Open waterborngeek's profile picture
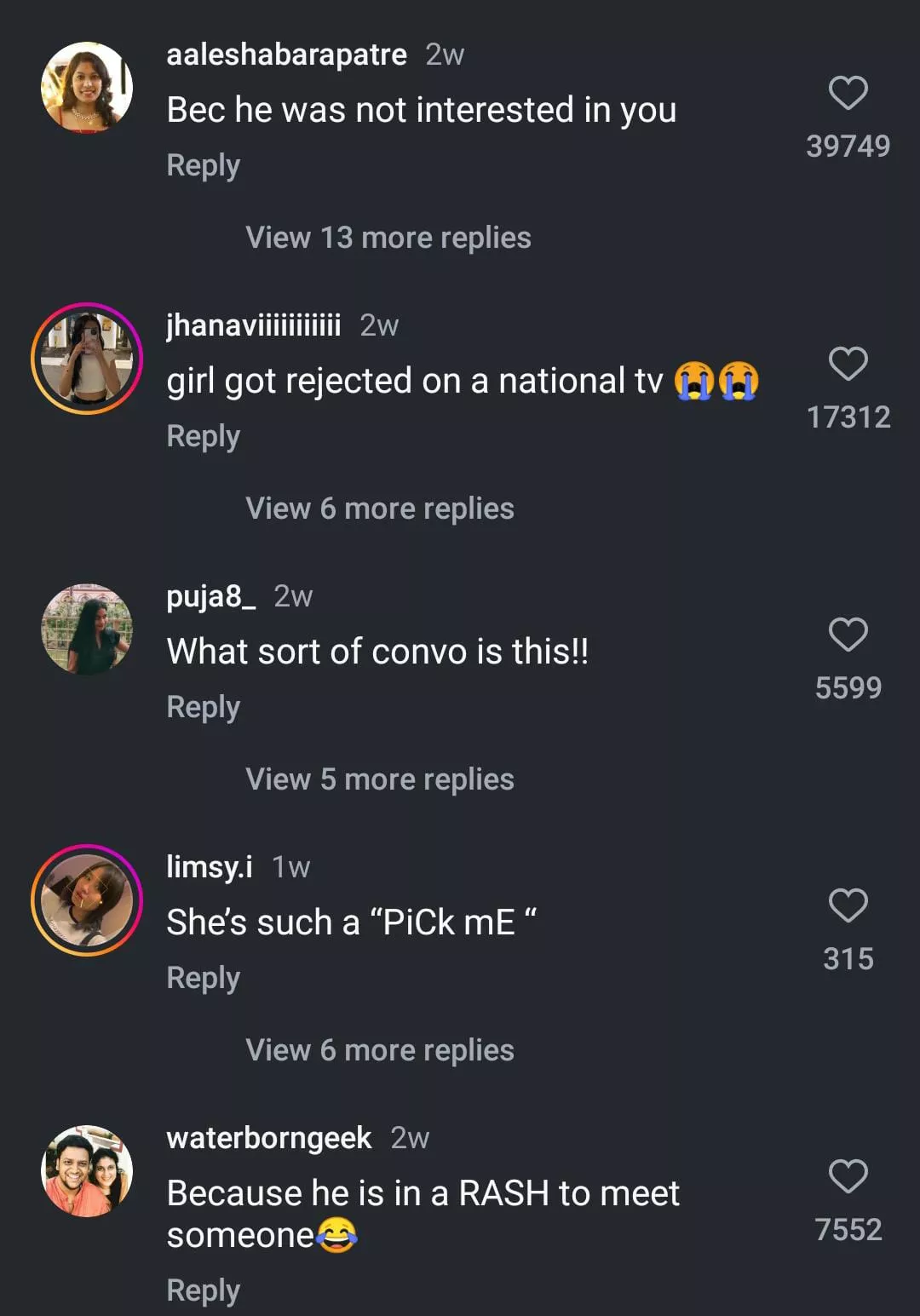Viewport: 920px width, 1316px height. [x=87, y=1171]
